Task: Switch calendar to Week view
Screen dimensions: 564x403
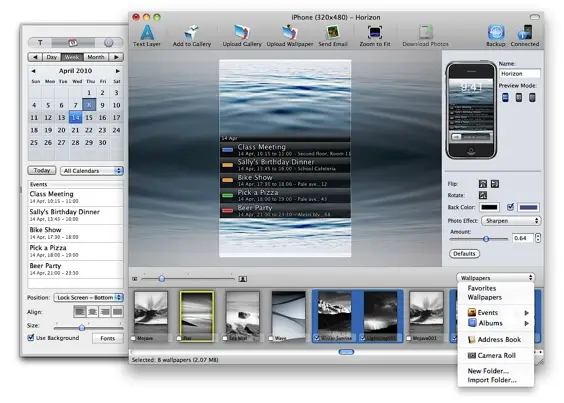Action: [x=72, y=57]
